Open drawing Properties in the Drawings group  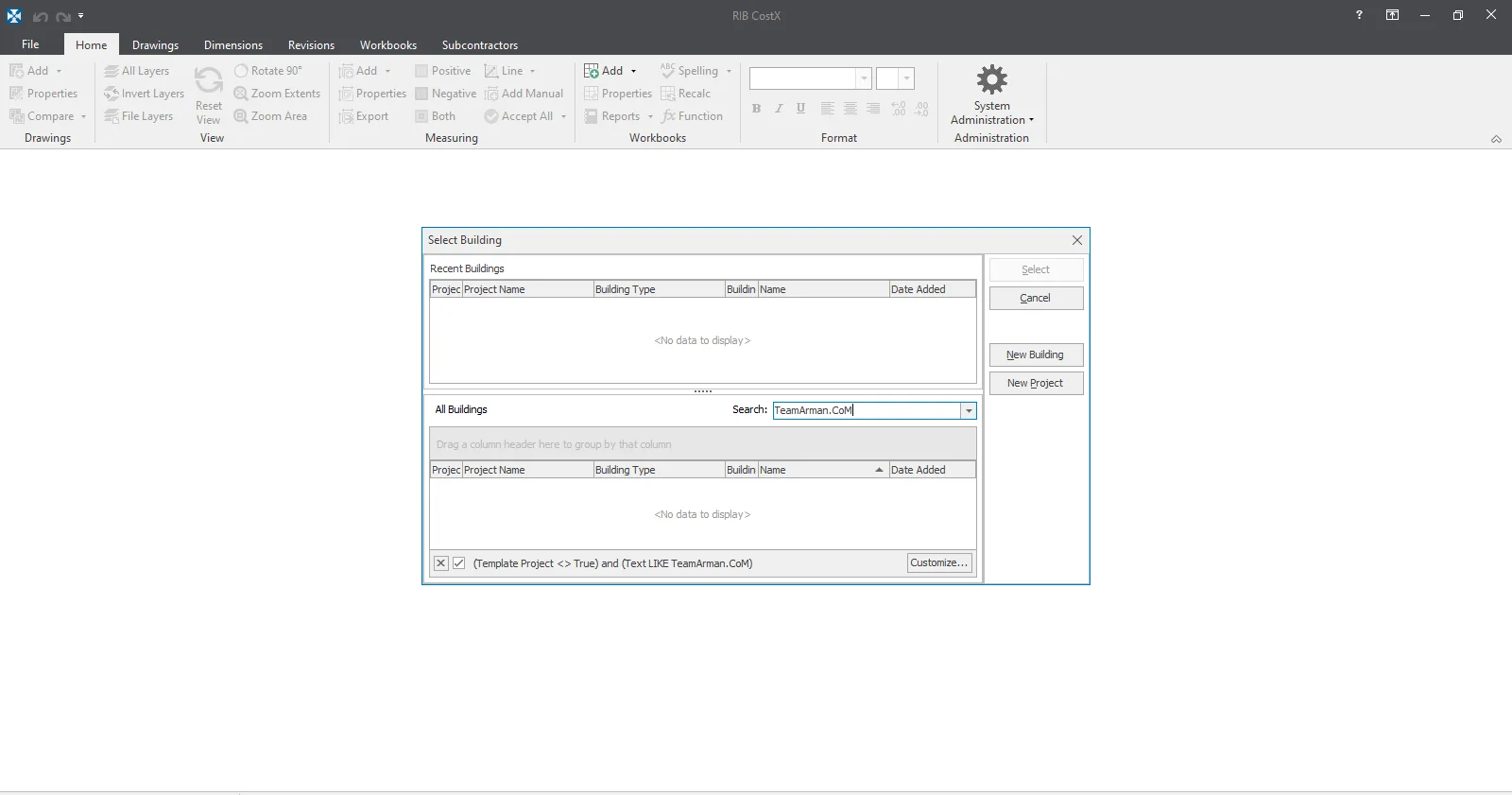click(x=43, y=94)
